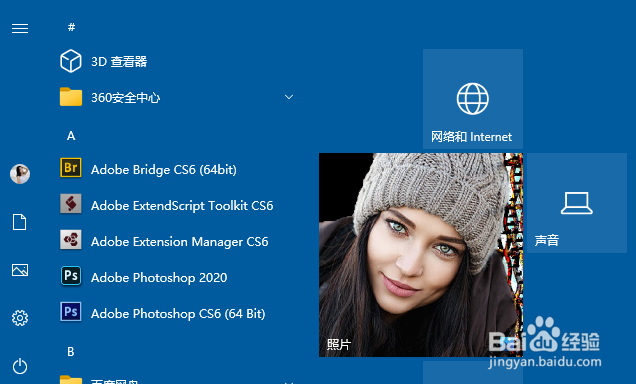Expand the Start menu hamburger button
Screen dimensions: 636x384
[20, 28]
